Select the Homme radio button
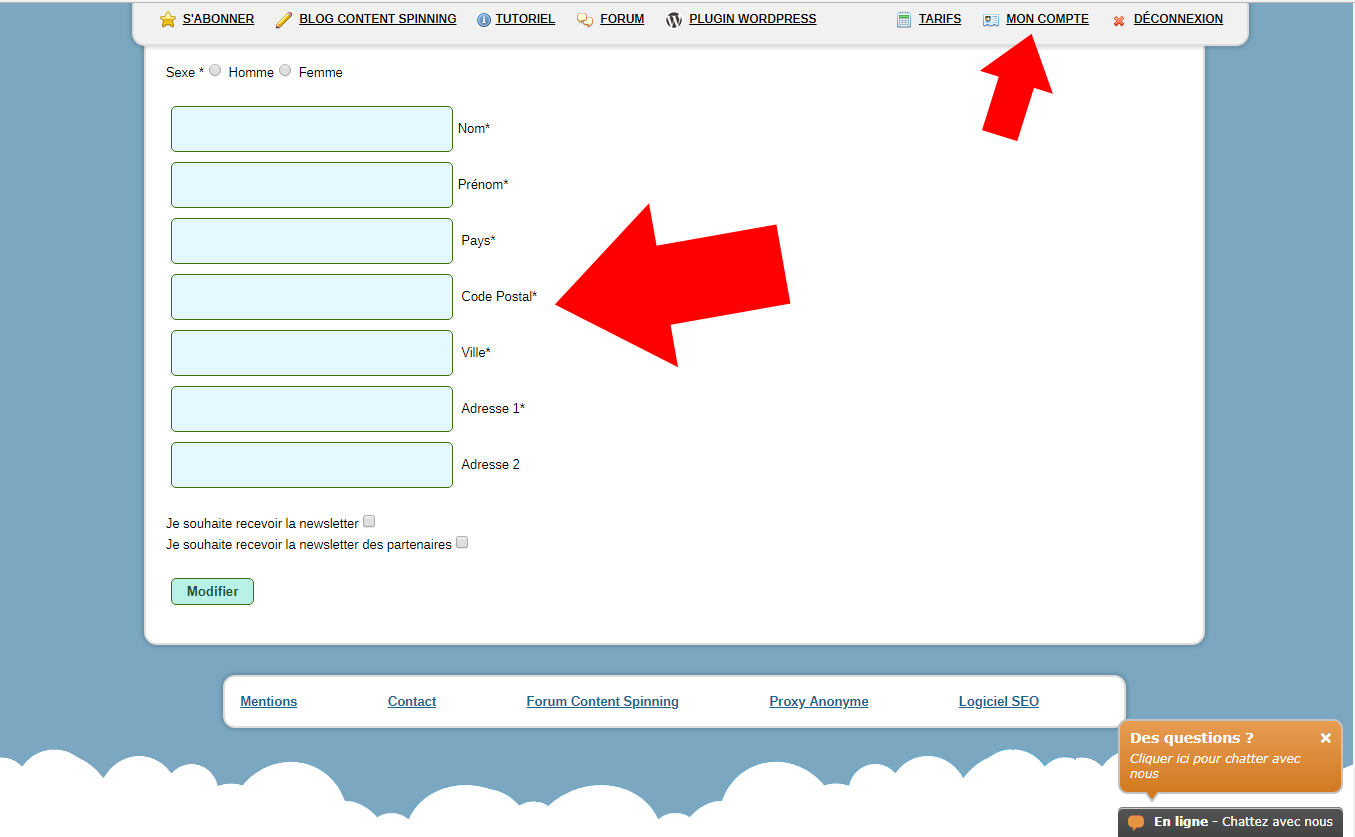1355x837 pixels. point(215,71)
